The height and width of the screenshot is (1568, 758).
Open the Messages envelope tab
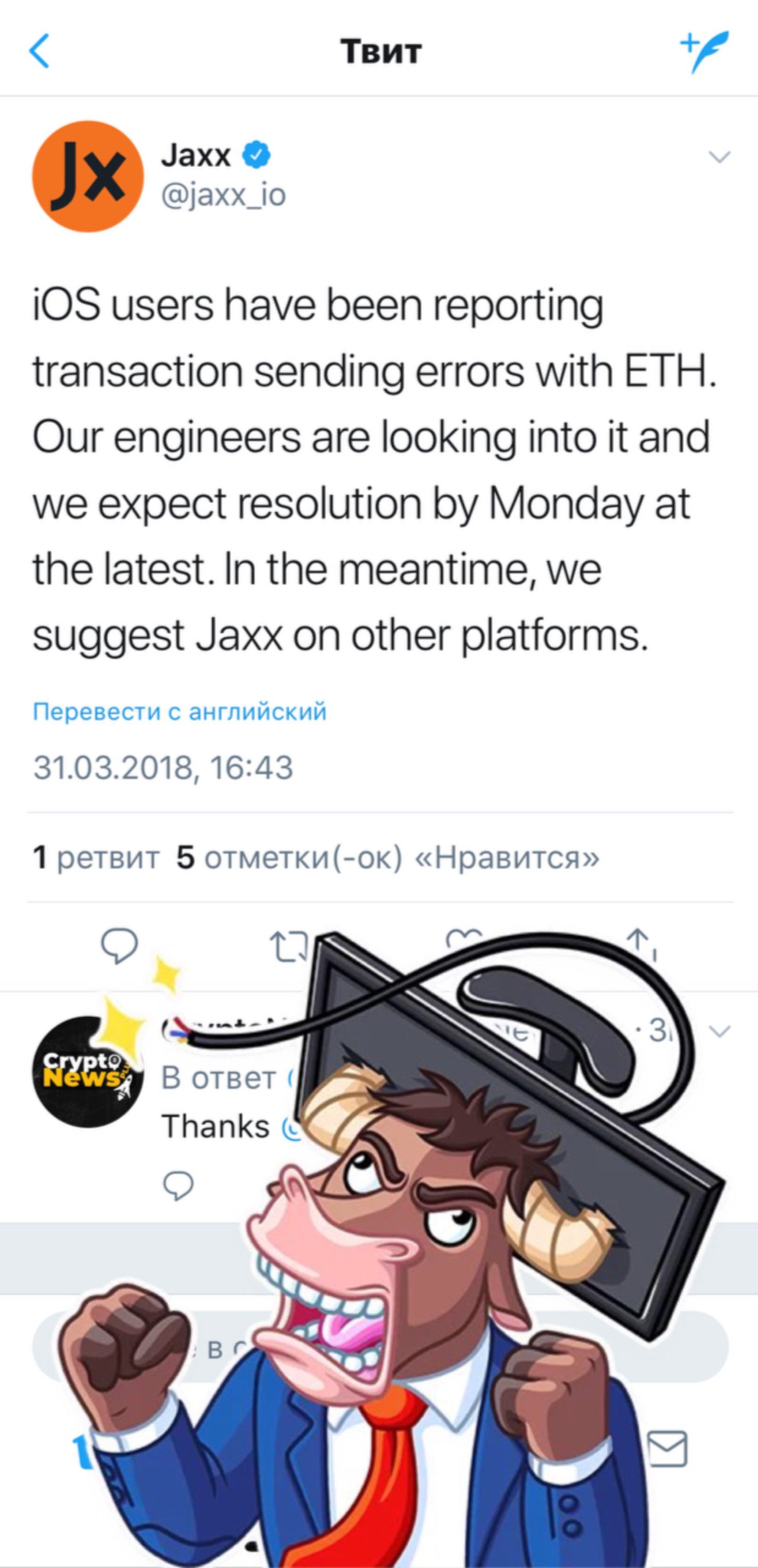click(x=667, y=1449)
